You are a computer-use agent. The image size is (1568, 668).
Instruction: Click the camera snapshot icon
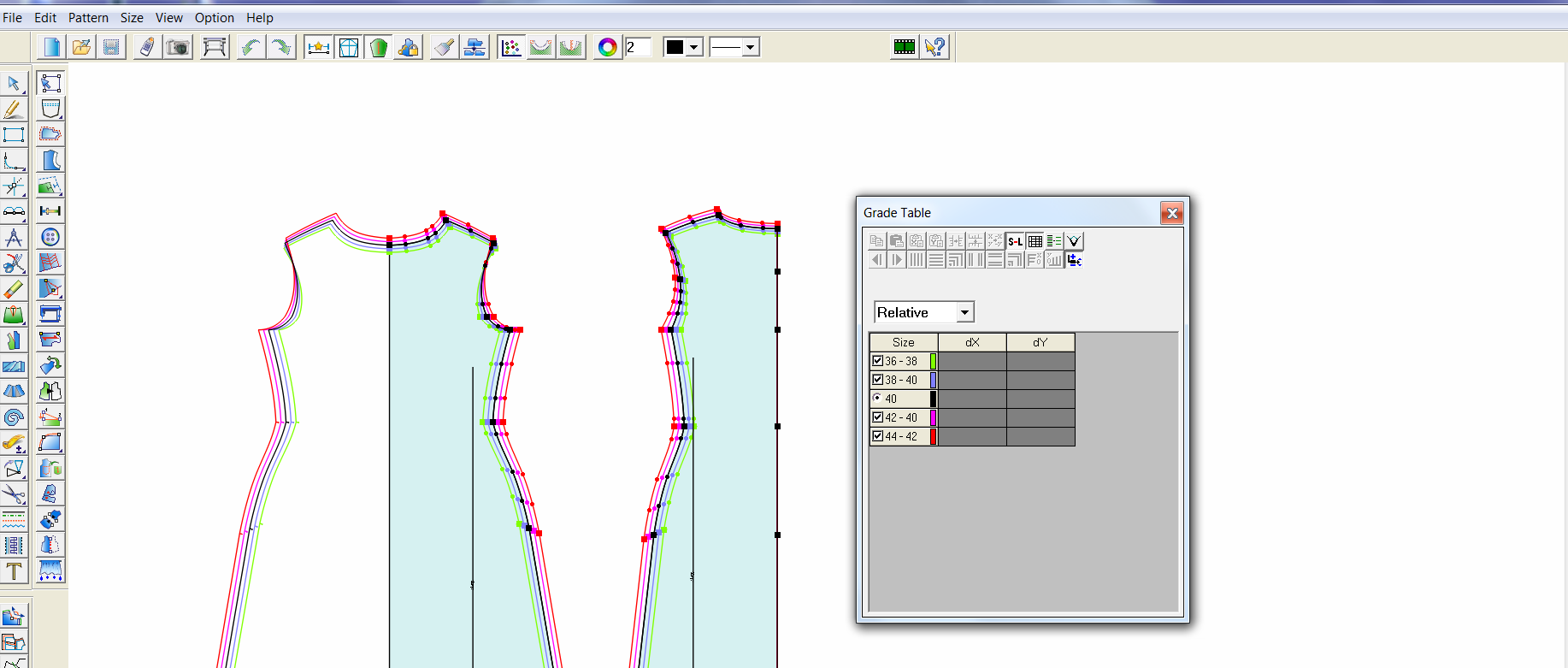click(x=178, y=47)
